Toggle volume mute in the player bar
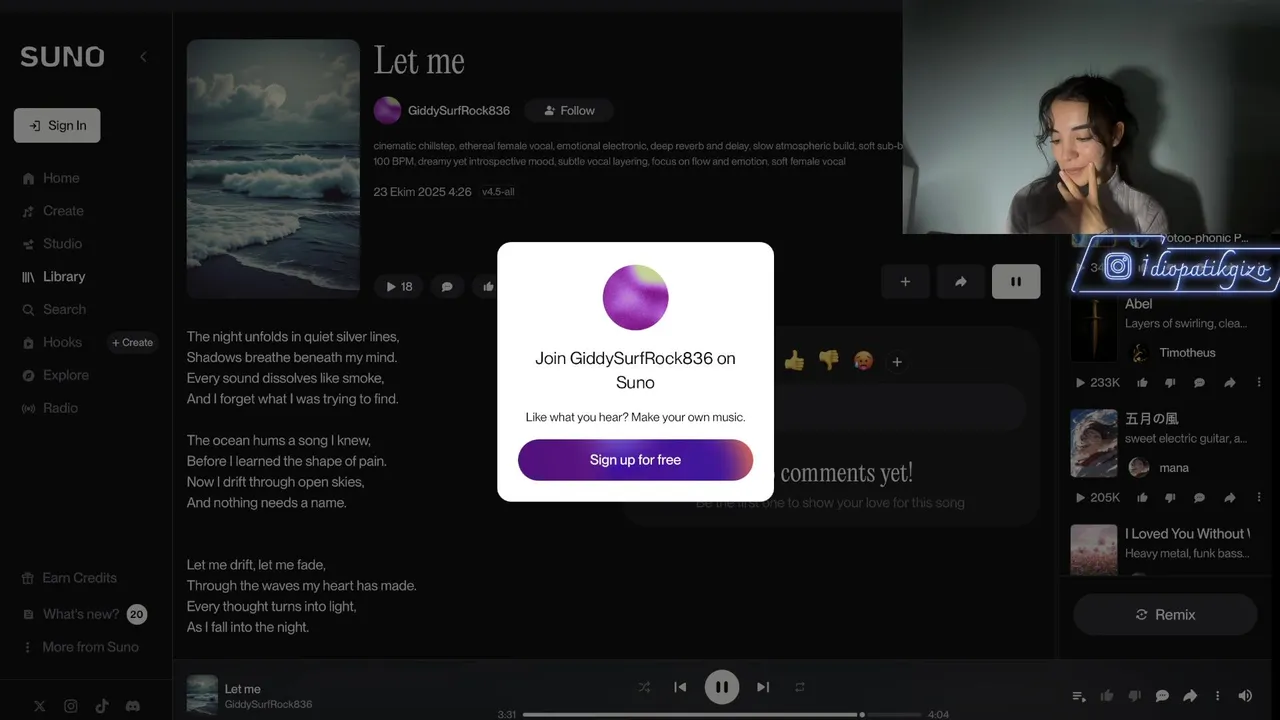 click(x=1245, y=696)
